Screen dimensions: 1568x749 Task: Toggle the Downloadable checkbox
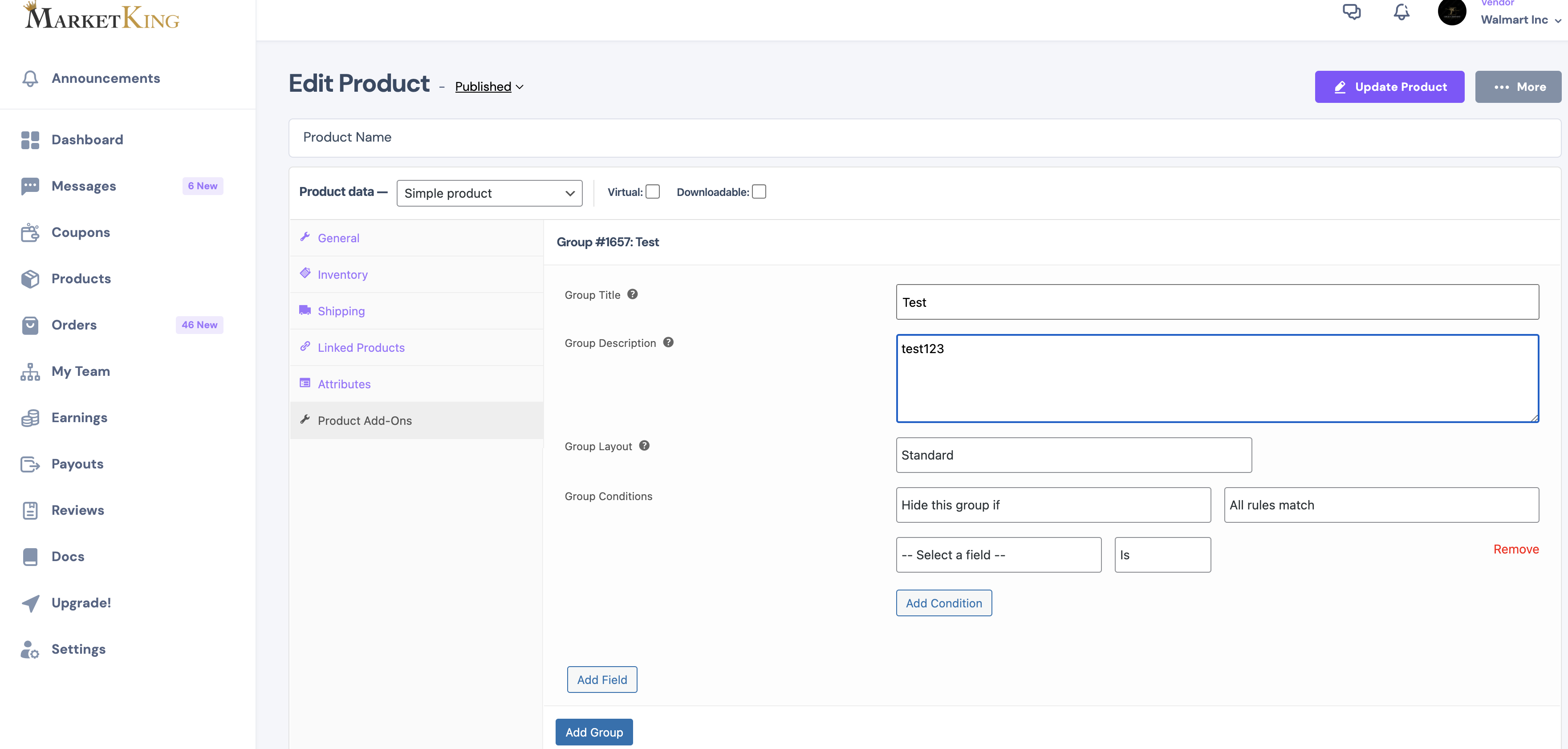click(x=759, y=192)
